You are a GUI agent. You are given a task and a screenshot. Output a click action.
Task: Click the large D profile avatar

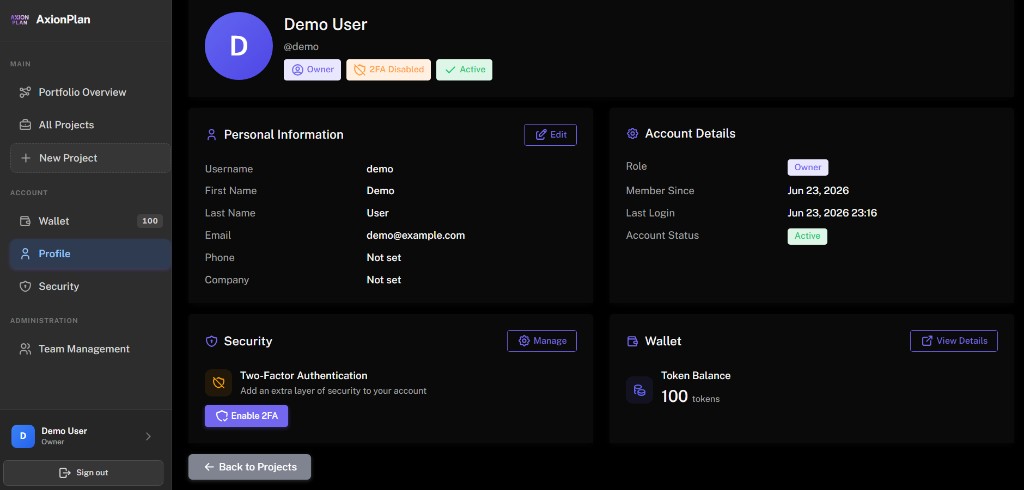tap(238, 46)
